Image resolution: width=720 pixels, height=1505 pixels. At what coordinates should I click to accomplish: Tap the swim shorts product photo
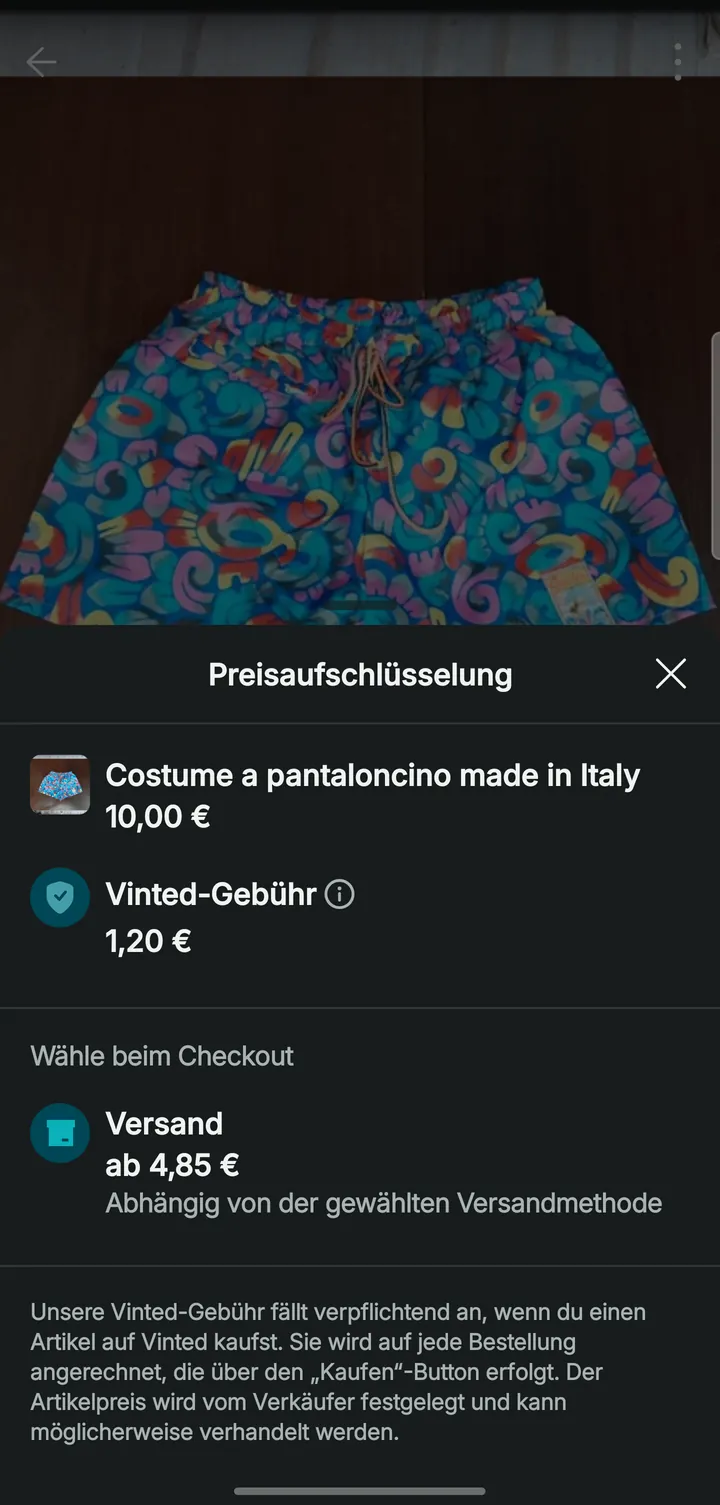click(360, 440)
